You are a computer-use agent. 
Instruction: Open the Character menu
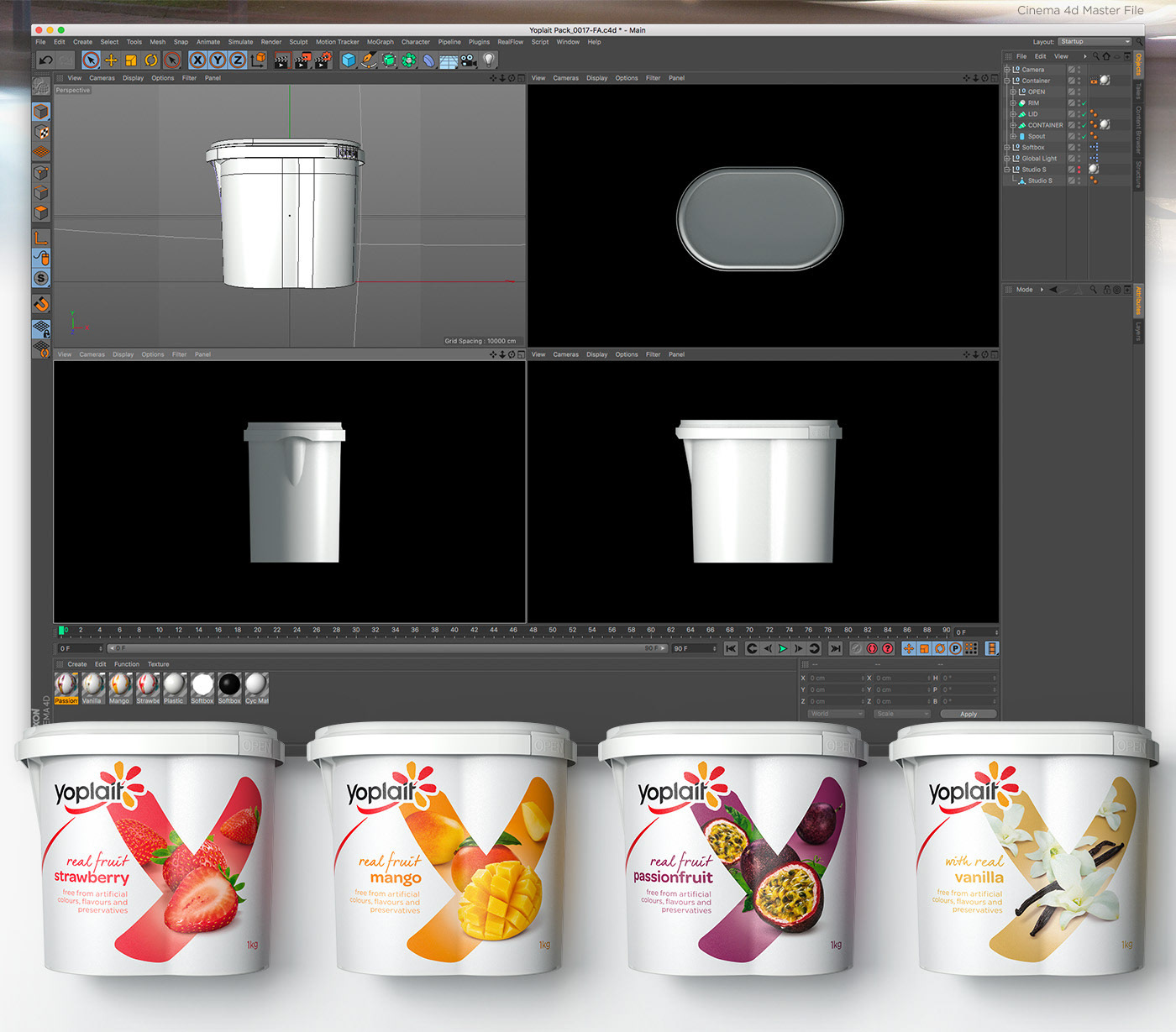(415, 42)
